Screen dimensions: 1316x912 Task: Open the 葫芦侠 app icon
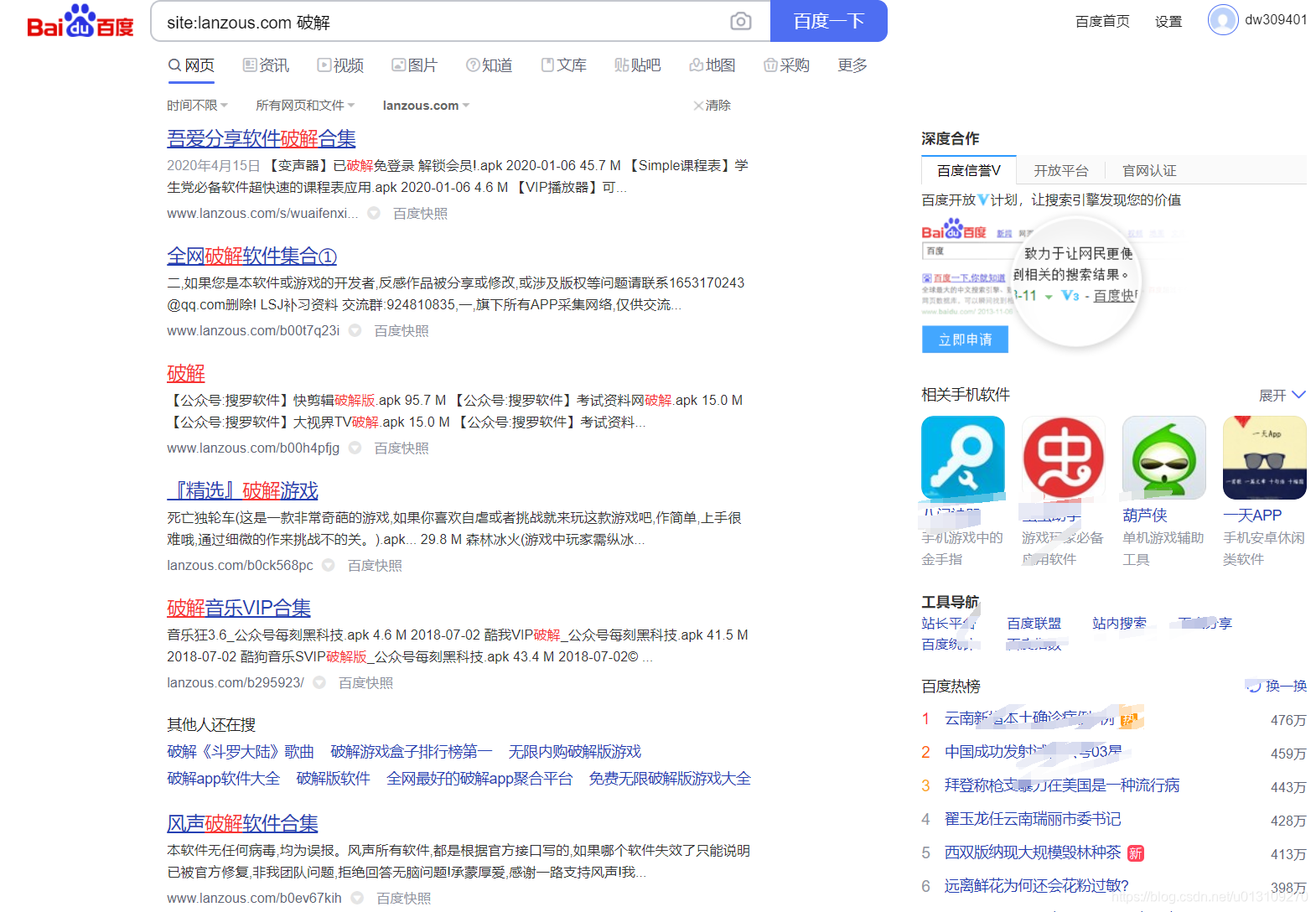tap(1164, 458)
